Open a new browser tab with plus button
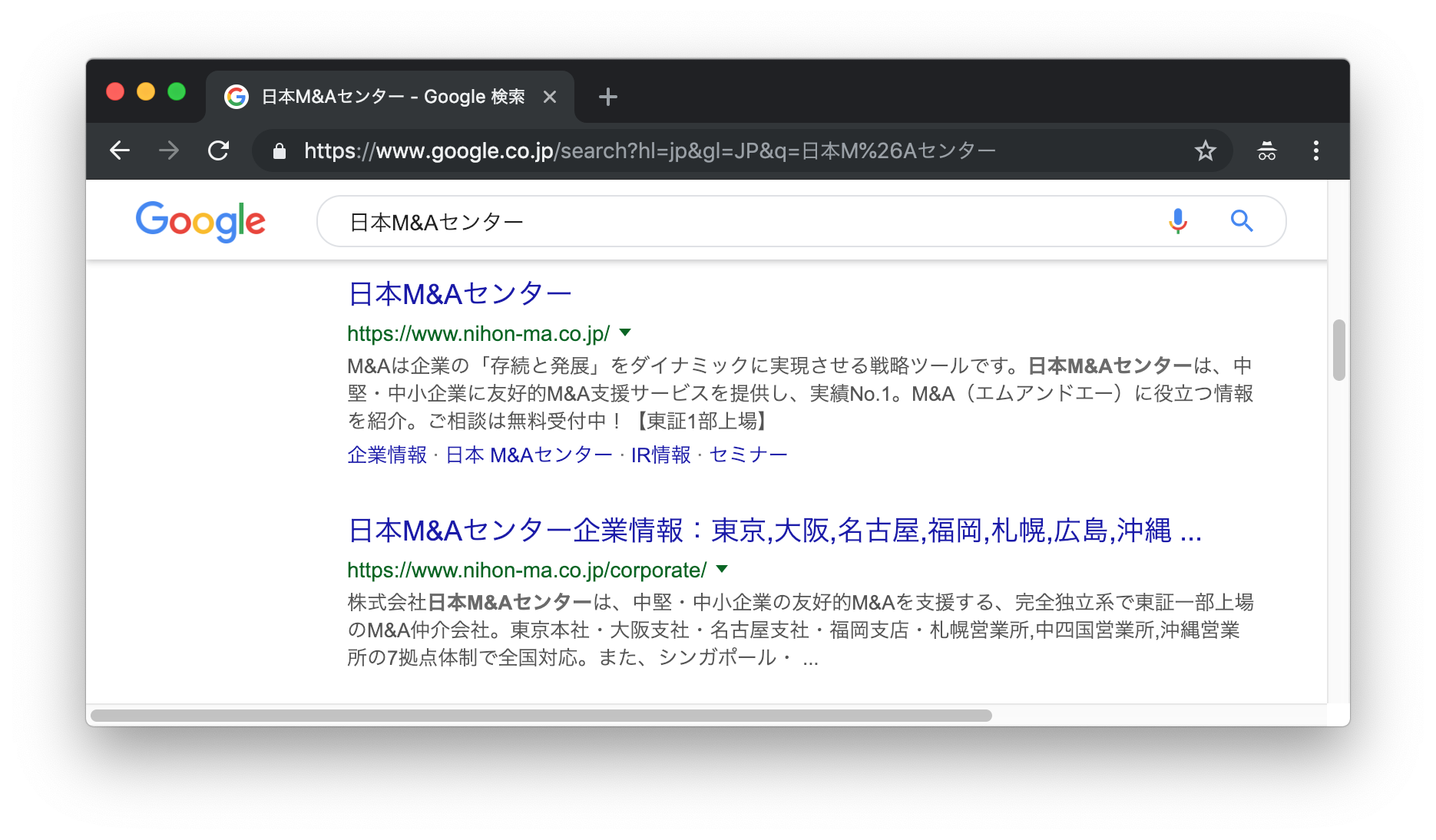The image size is (1436, 840). click(x=607, y=97)
